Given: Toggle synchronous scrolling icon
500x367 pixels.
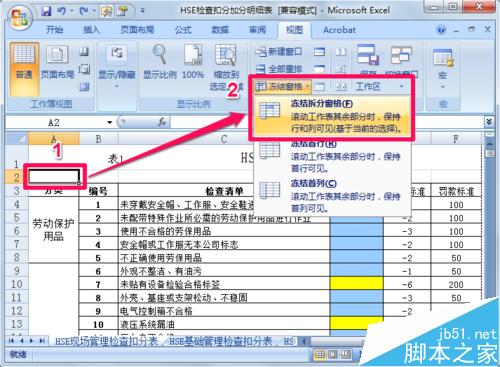Looking at the screenshot, I should 341,69.
